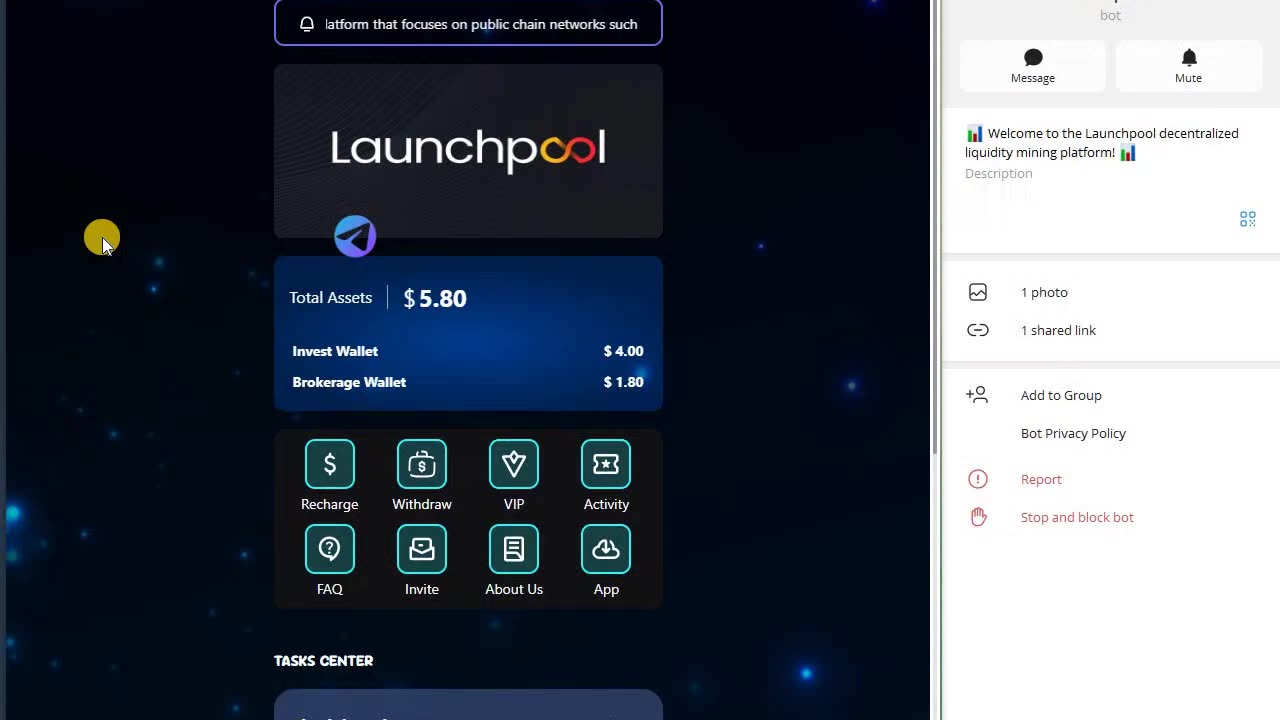Open the VIP diamond icon
Image resolution: width=1280 pixels, height=720 pixels.
click(x=514, y=464)
